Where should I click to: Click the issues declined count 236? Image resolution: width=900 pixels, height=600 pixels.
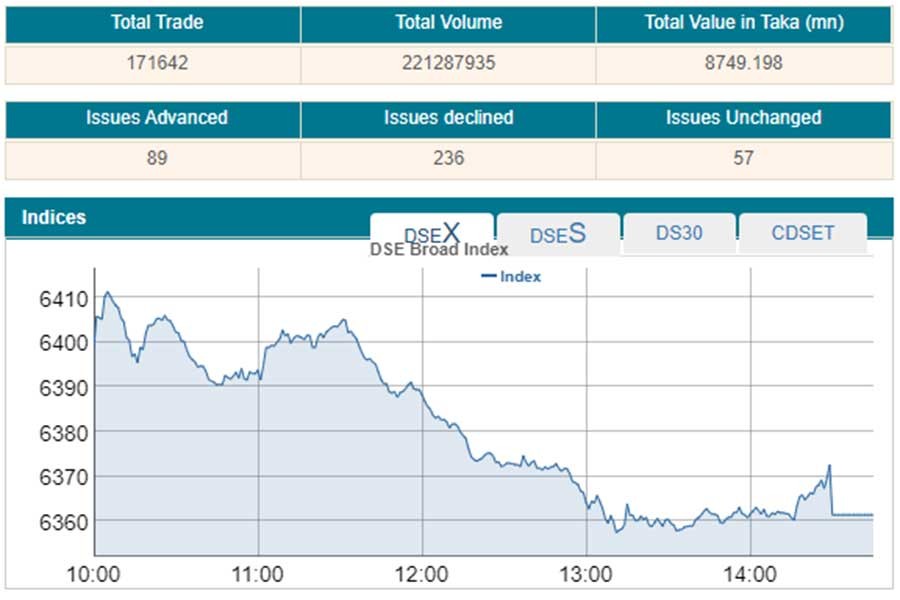coord(448,157)
